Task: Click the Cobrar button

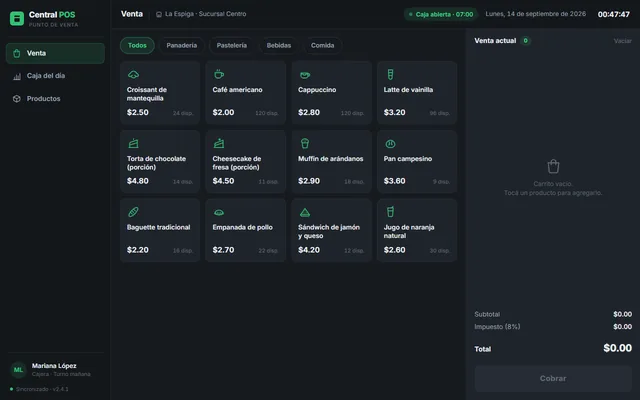Action: click(553, 378)
